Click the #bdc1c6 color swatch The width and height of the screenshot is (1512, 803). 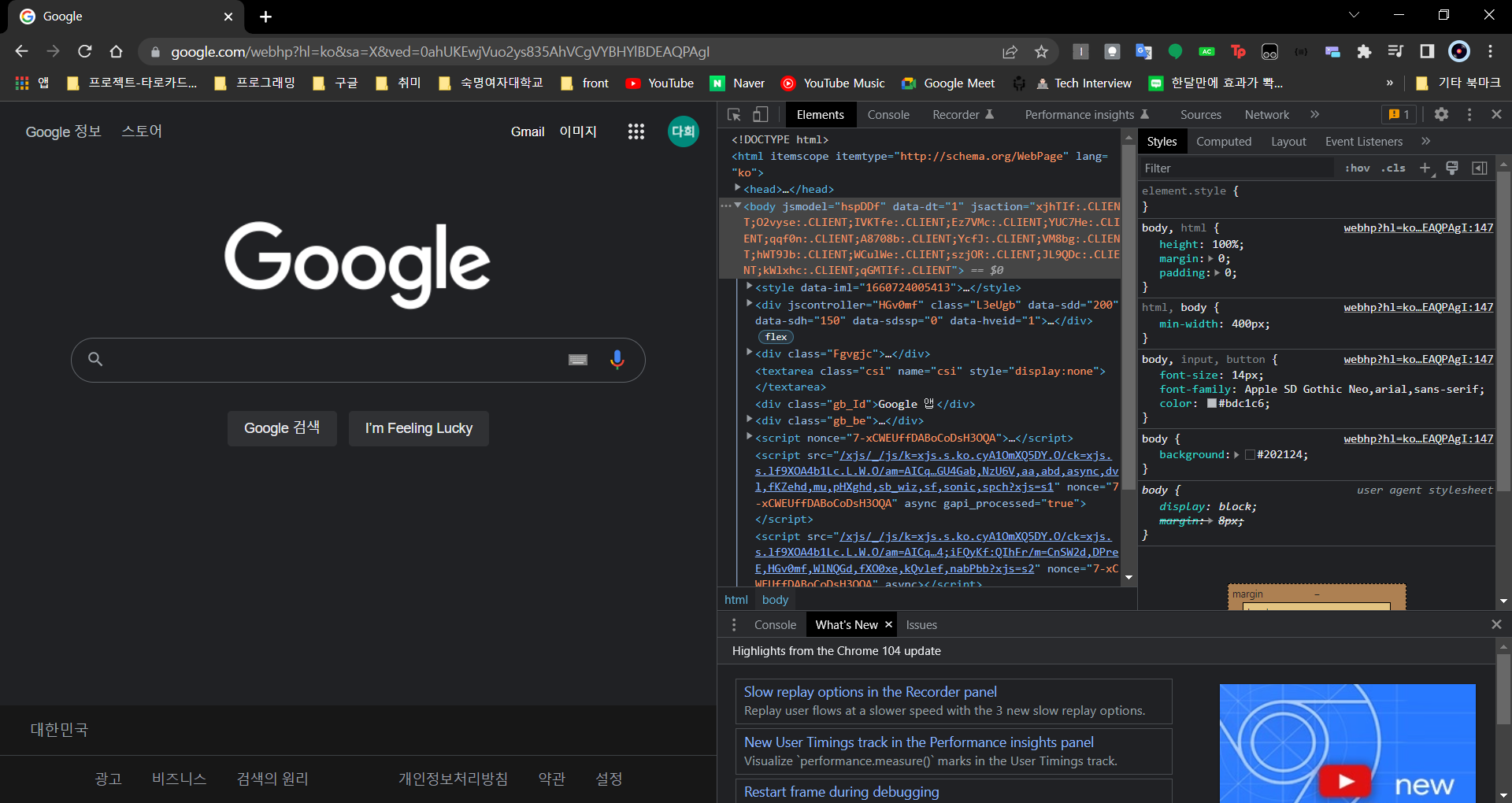coord(1211,404)
